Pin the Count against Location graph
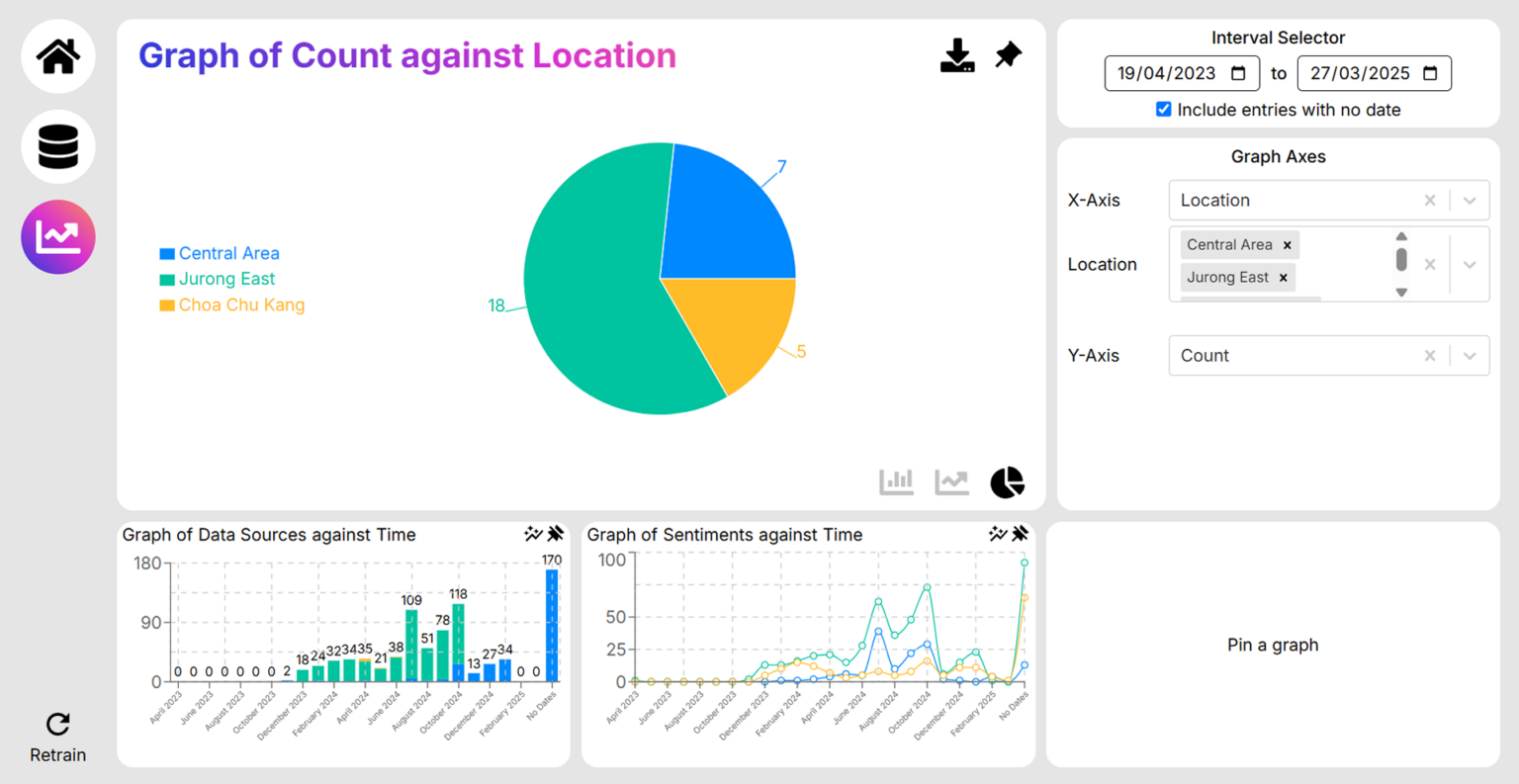 [x=1008, y=55]
